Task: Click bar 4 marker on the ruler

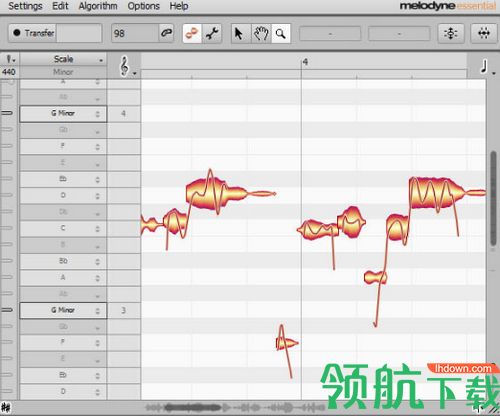Action: pos(305,62)
